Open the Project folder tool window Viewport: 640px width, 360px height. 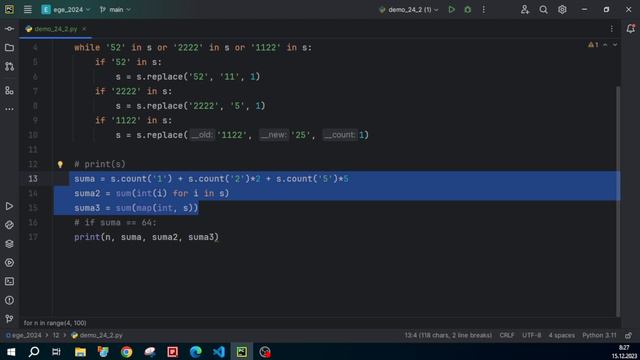pyautogui.click(x=9, y=48)
